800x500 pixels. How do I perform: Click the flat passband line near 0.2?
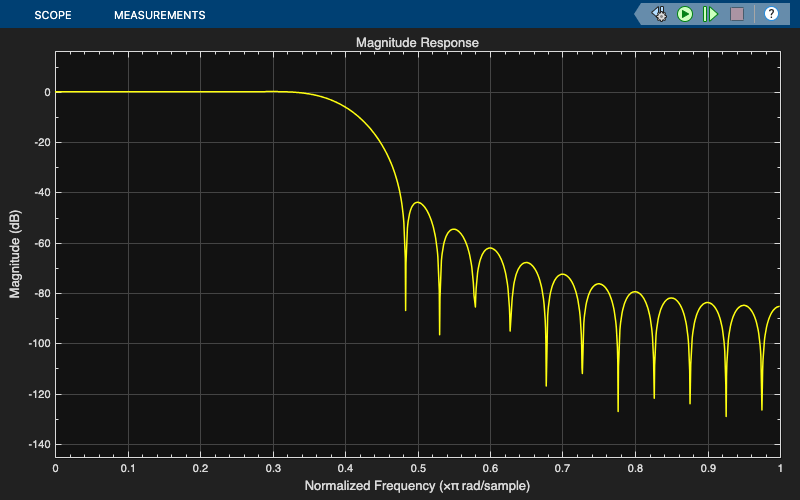pyautogui.click(x=201, y=92)
